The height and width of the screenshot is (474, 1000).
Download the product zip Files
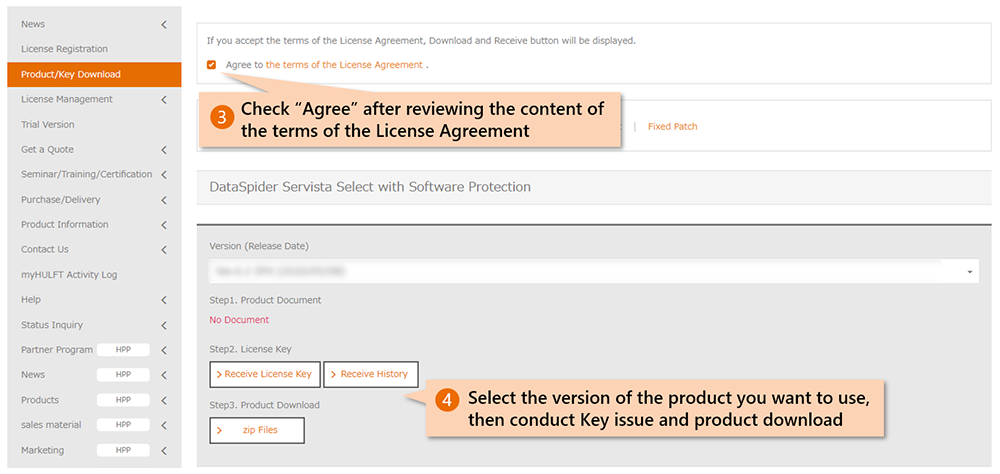(x=257, y=430)
